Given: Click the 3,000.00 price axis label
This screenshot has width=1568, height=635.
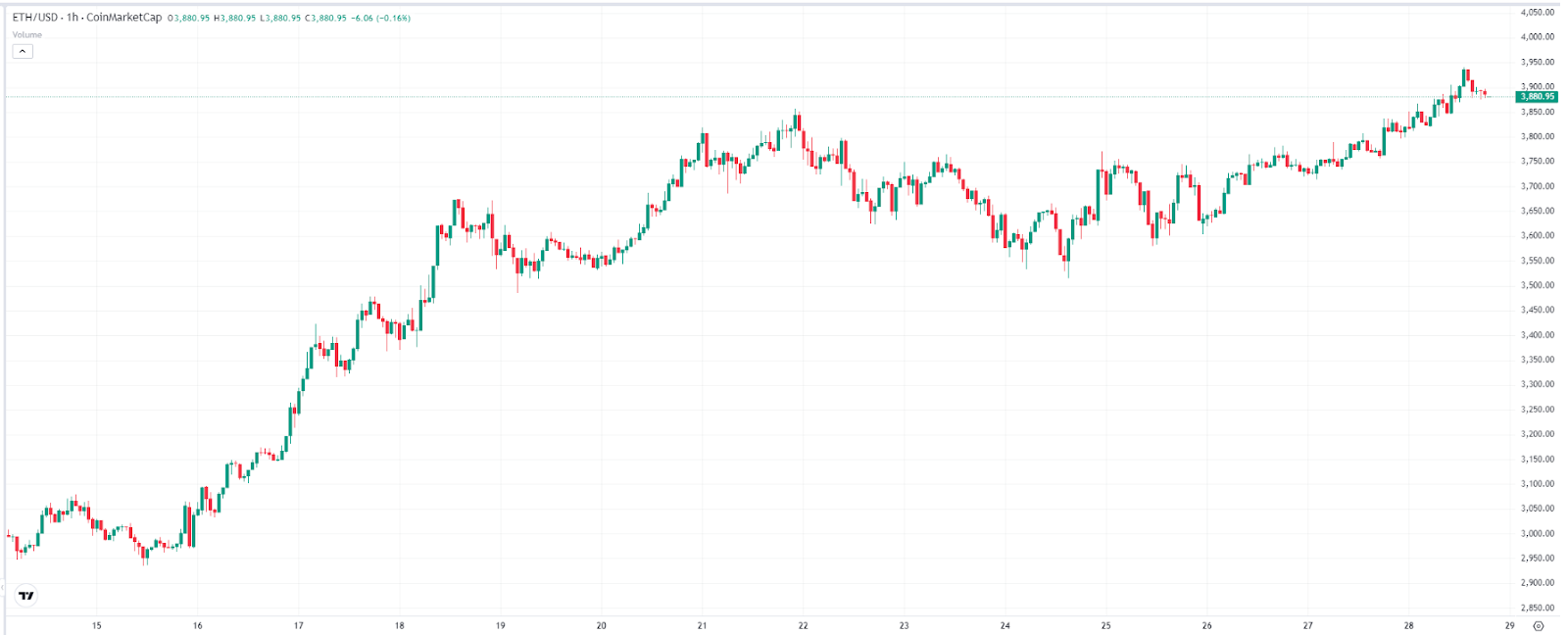Looking at the screenshot, I should tap(1538, 533).
